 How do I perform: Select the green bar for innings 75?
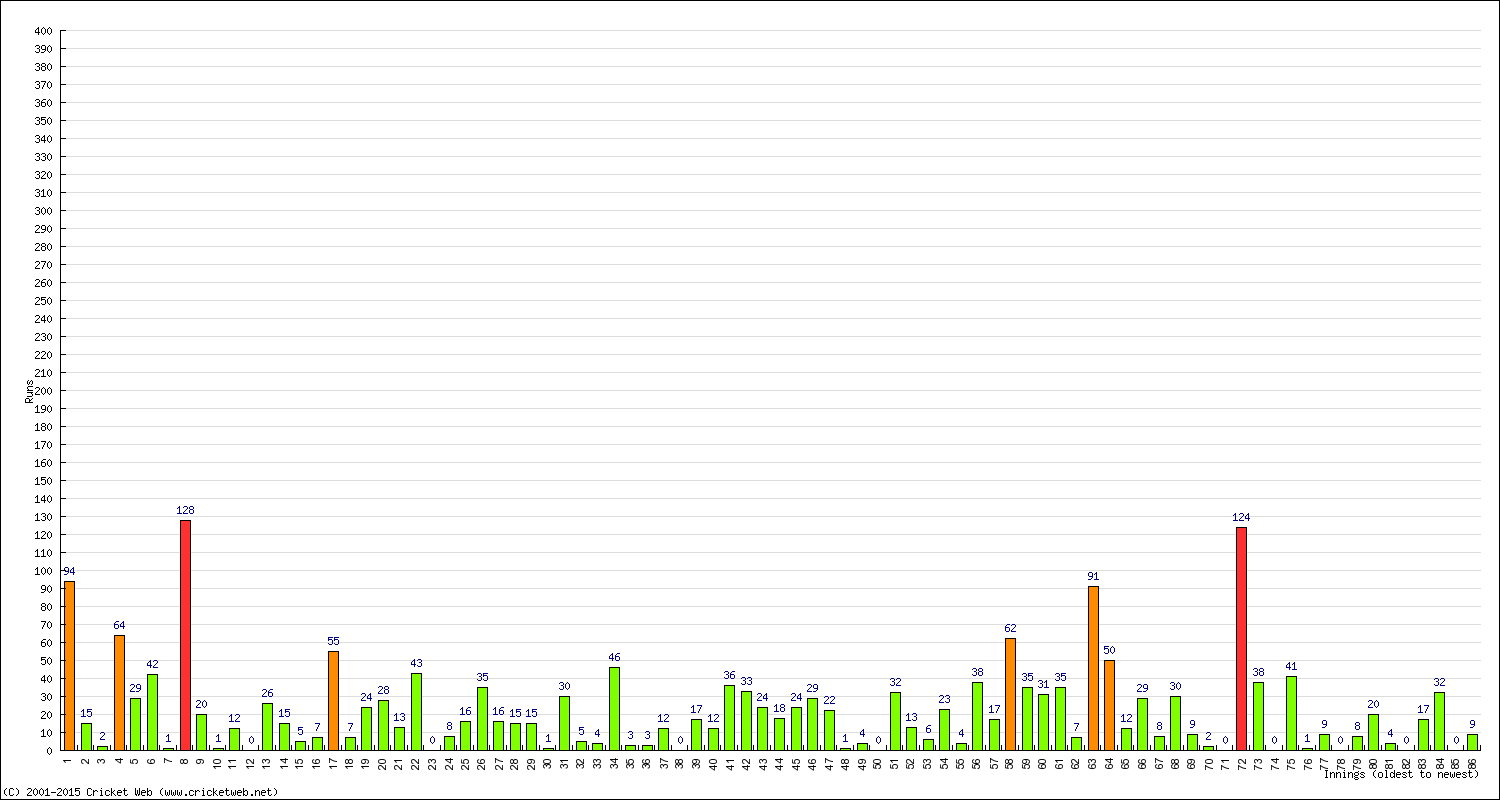[1291, 713]
